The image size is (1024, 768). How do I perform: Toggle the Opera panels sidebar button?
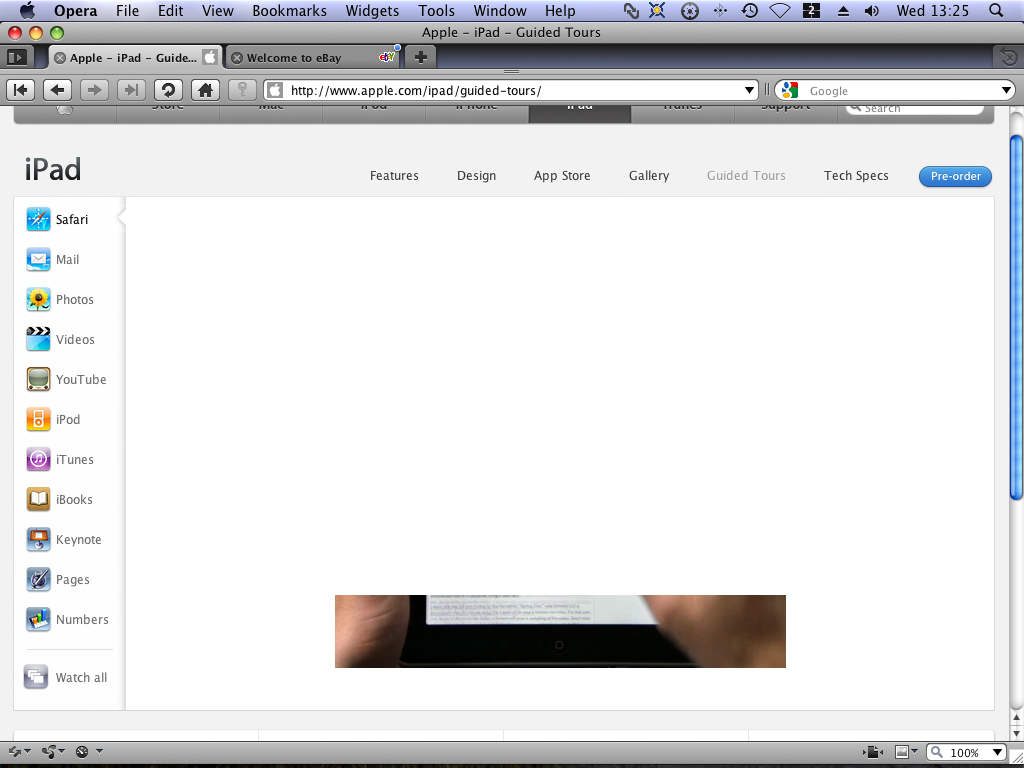tap(16, 57)
